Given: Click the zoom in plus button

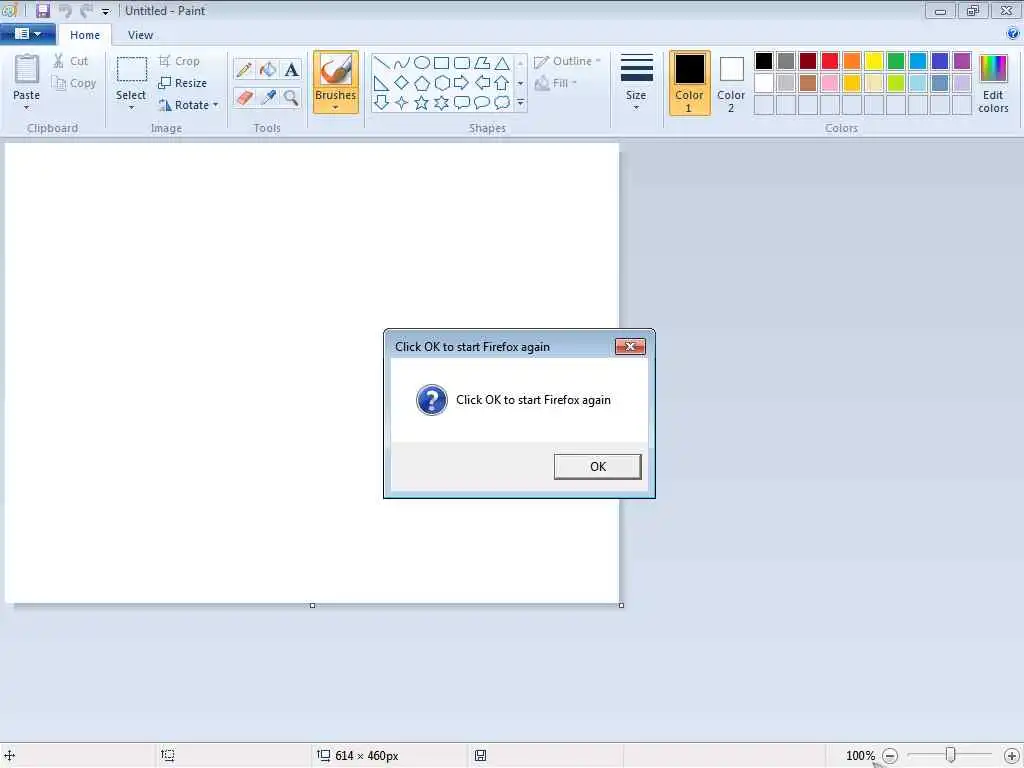Looking at the screenshot, I should [x=1011, y=756].
